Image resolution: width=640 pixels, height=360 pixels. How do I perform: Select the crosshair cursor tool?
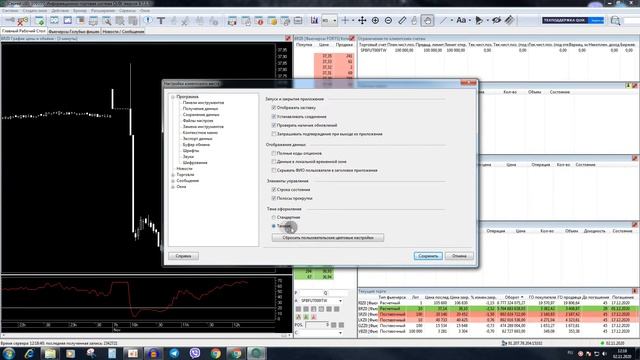[x=345, y=20]
